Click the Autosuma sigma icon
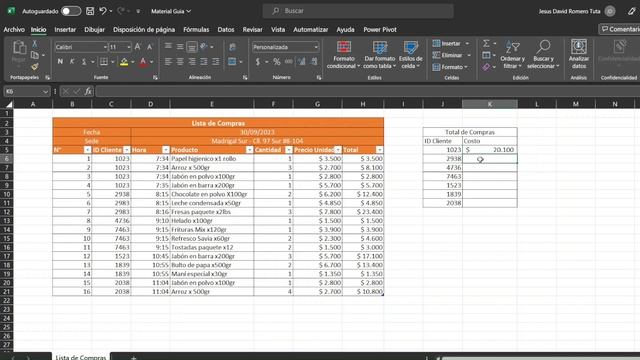This screenshot has height=360, width=640. [x=486, y=43]
